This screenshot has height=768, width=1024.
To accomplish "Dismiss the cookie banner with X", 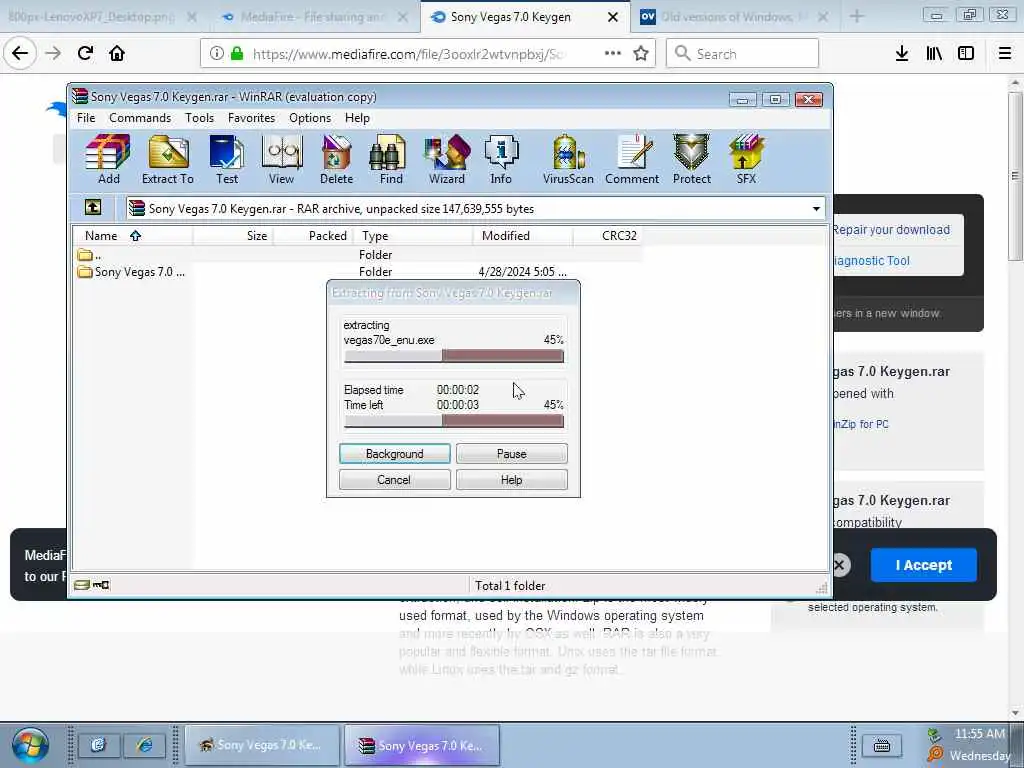I will [840, 565].
